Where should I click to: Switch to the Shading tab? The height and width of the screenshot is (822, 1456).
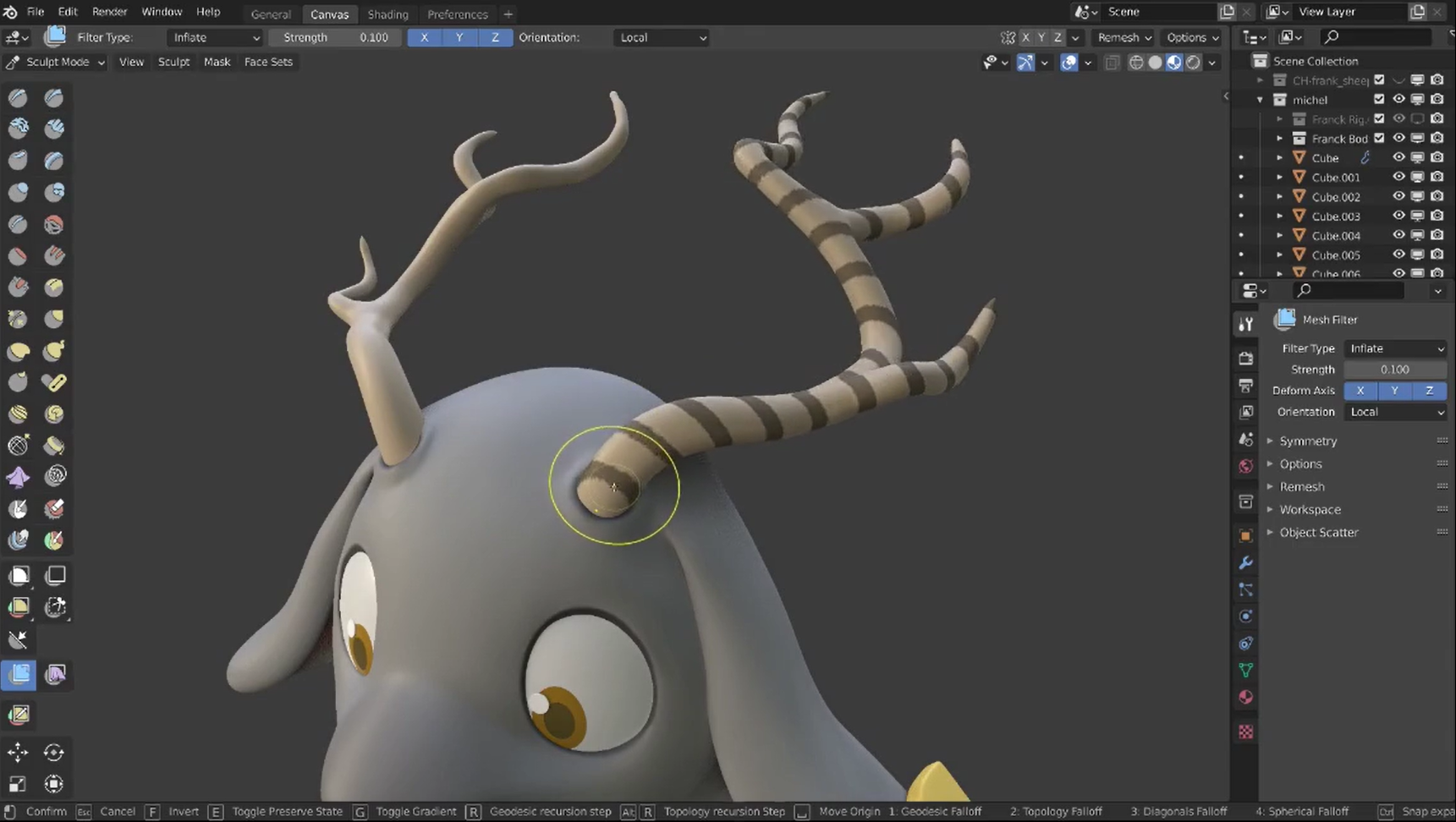click(x=387, y=14)
